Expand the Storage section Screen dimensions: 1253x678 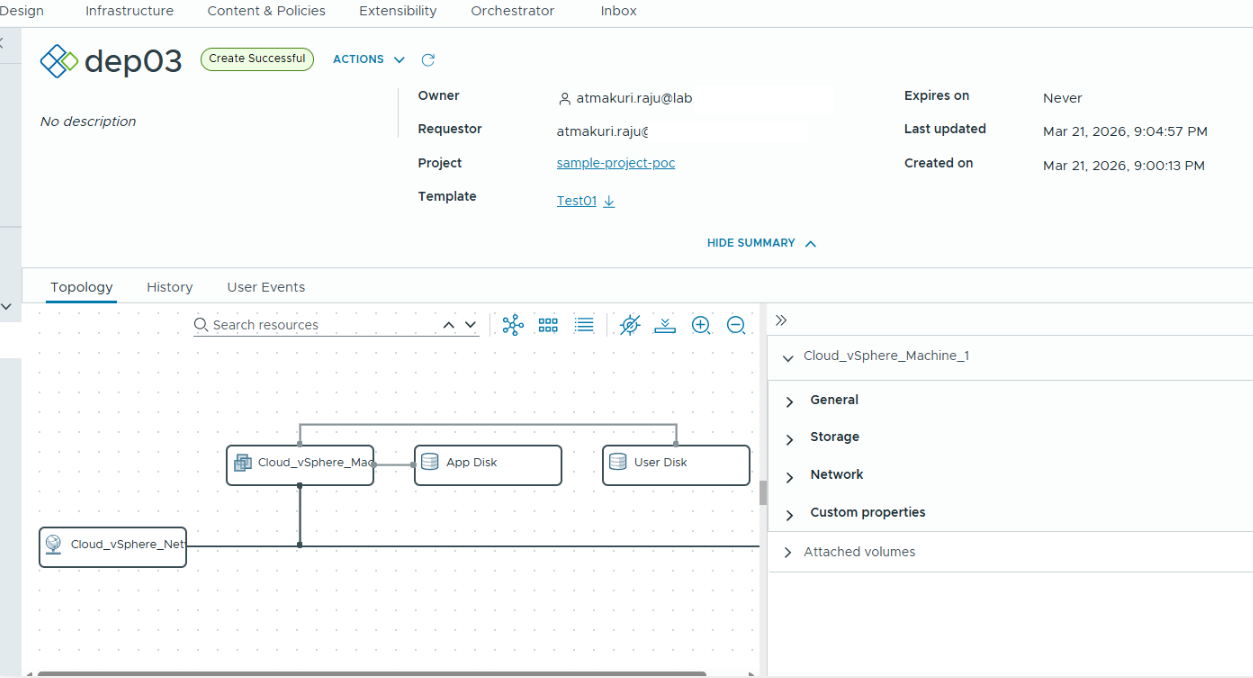coord(834,437)
